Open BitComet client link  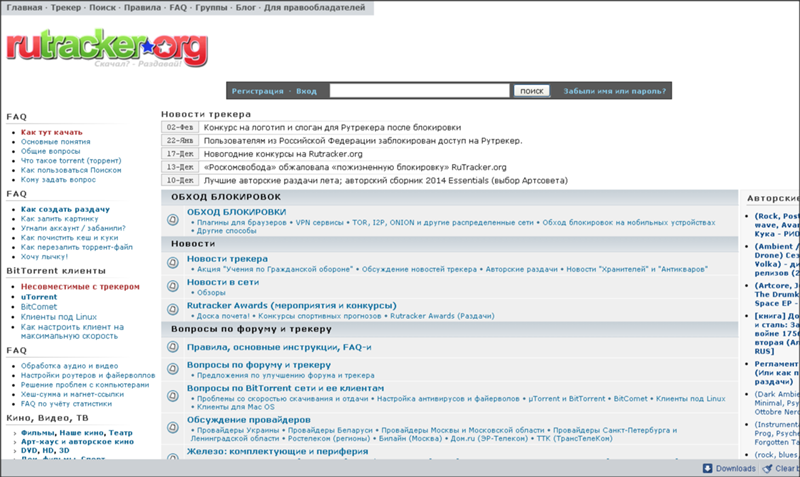(39, 307)
